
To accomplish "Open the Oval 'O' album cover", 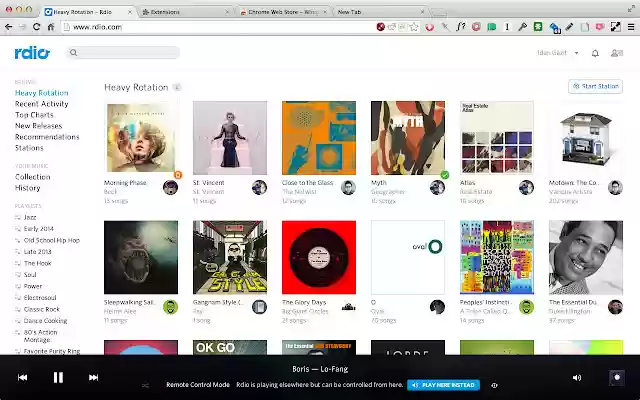I will tap(408, 257).
